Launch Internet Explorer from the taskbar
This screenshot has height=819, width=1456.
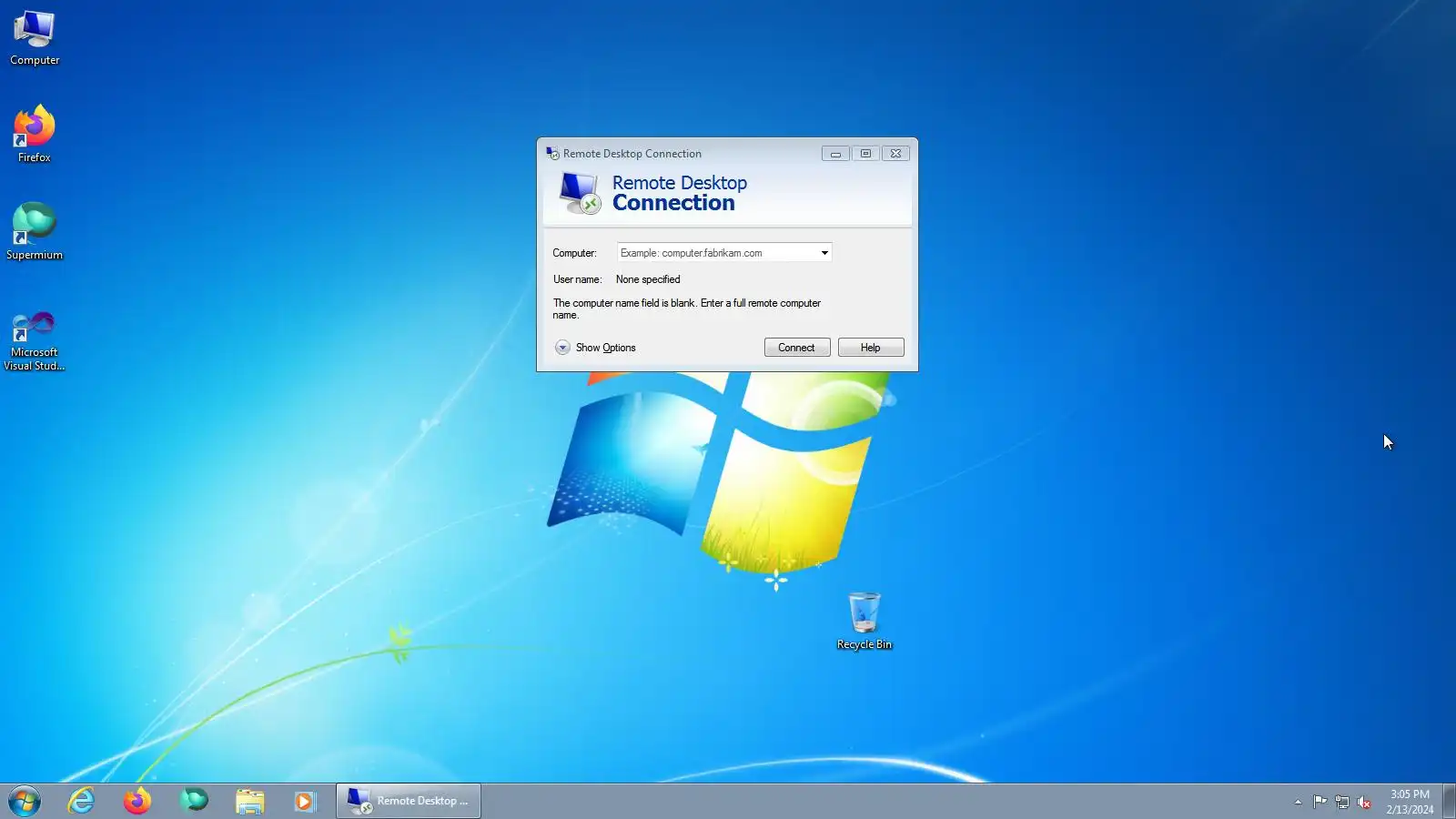[x=81, y=801]
